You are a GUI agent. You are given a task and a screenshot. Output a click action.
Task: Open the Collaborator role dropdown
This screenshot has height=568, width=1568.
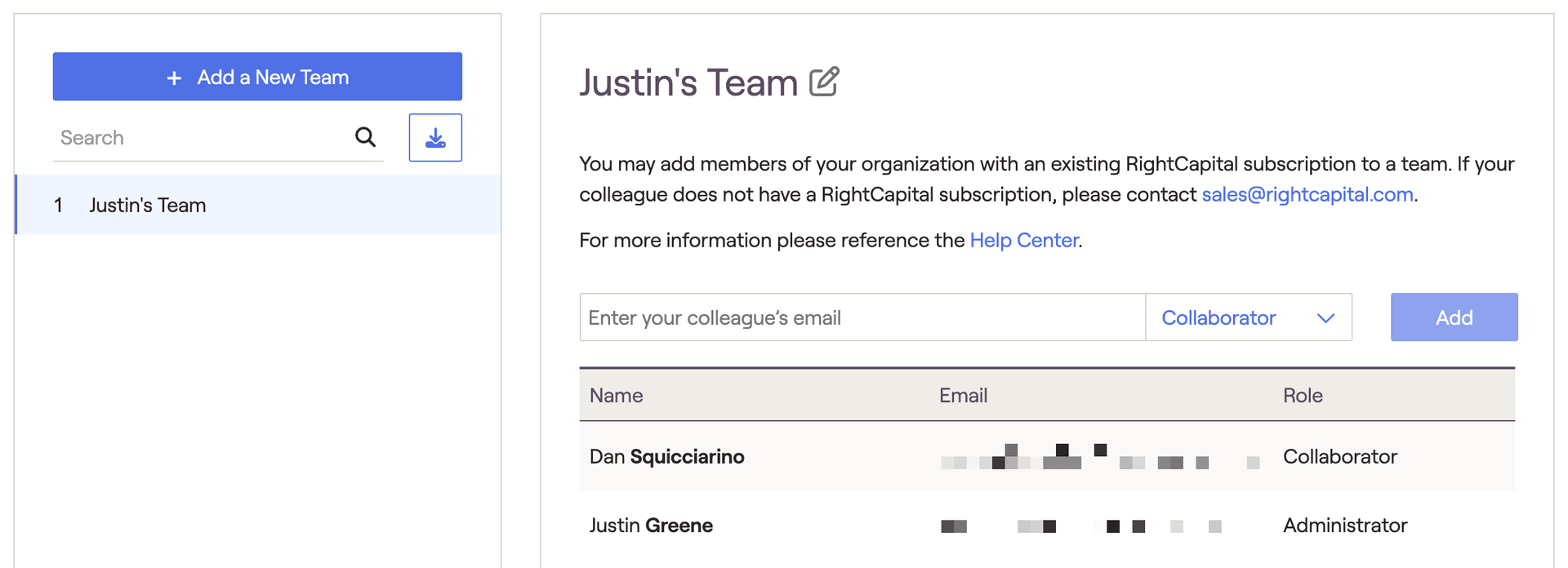coord(1249,317)
